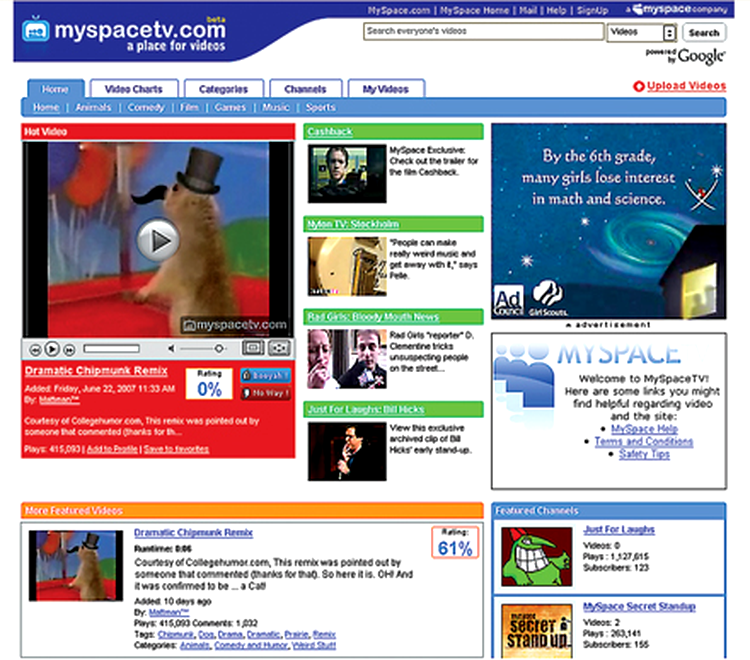
Task: Open Mail link in top bar
Action: tap(528, 10)
